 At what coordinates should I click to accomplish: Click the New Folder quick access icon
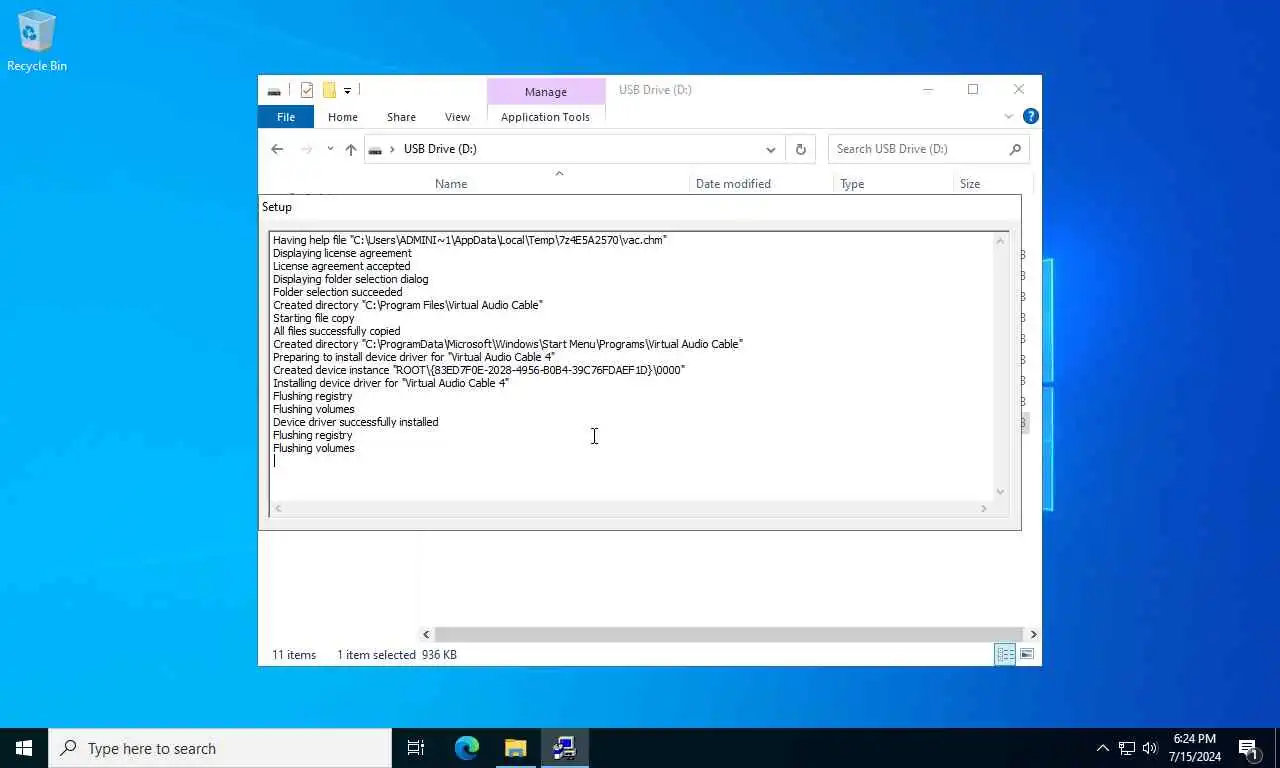pyautogui.click(x=329, y=90)
